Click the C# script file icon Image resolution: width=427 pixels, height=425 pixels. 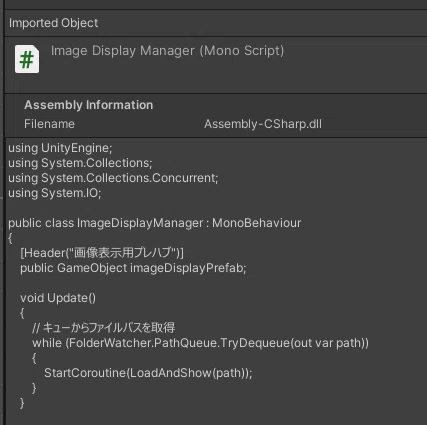click(27, 59)
